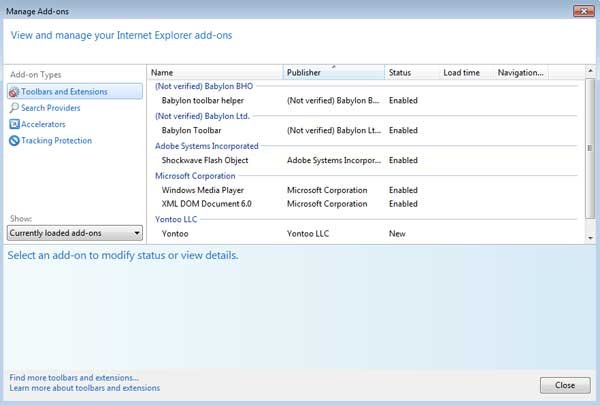Image resolution: width=600 pixels, height=405 pixels.
Task: Select the Yontoo add-on row
Action: click(x=365, y=234)
